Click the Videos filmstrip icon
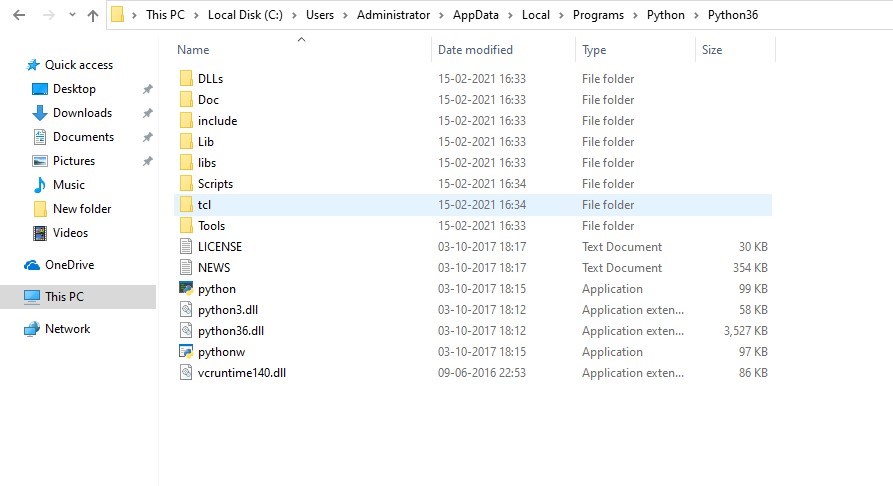Viewport: 893px width, 486px height. tap(40, 233)
